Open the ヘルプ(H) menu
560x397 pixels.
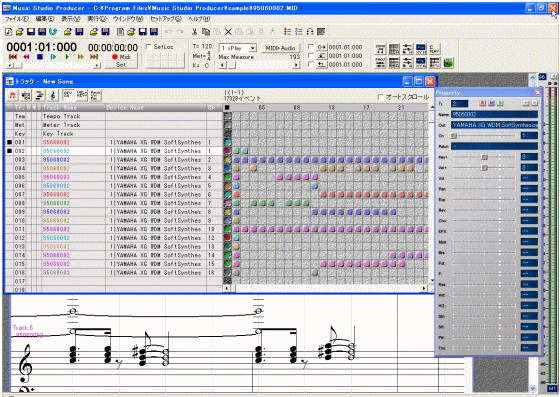tap(199, 19)
